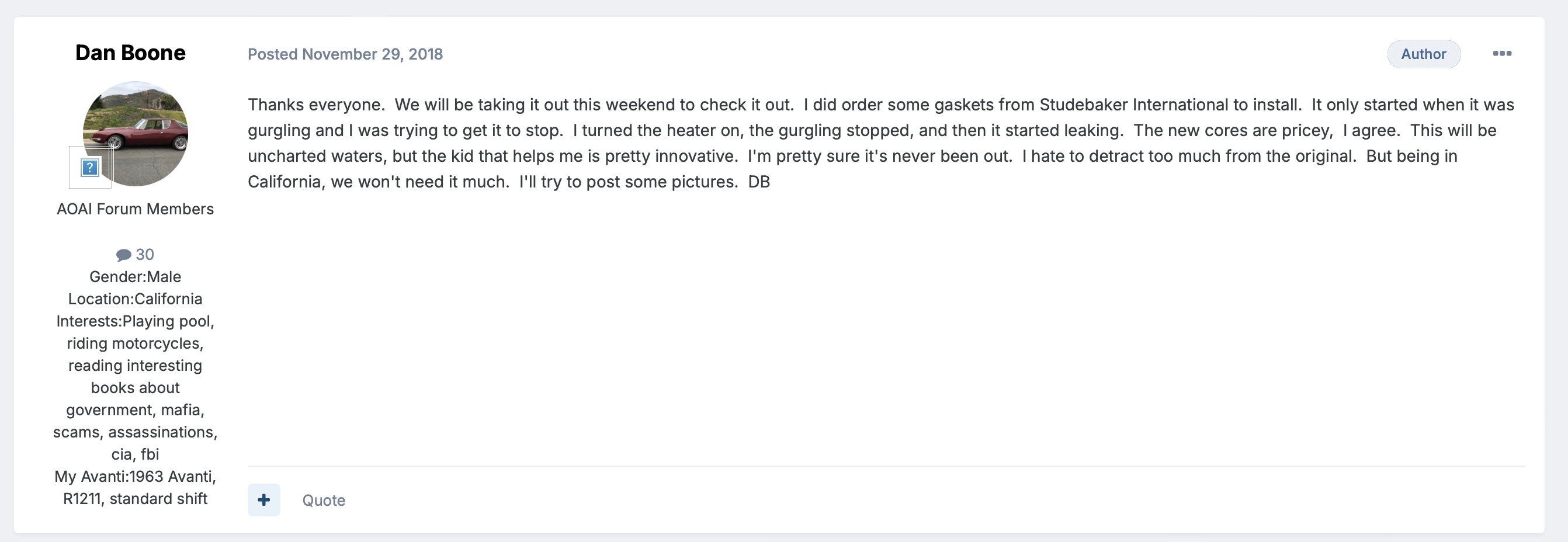Click the AOAI Forum Members group label
This screenshot has width=1568, height=542.
click(135, 209)
